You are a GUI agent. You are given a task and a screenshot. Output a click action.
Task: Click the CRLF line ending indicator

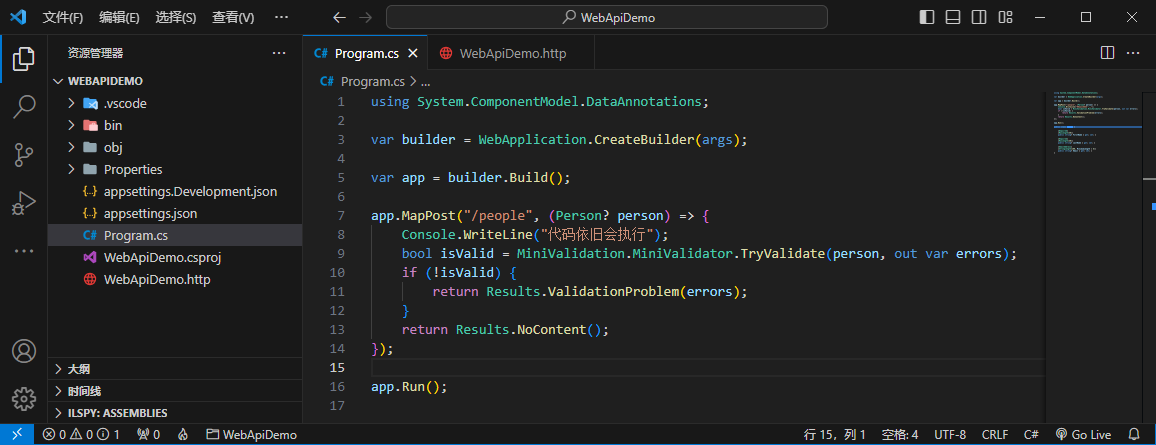point(995,435)
